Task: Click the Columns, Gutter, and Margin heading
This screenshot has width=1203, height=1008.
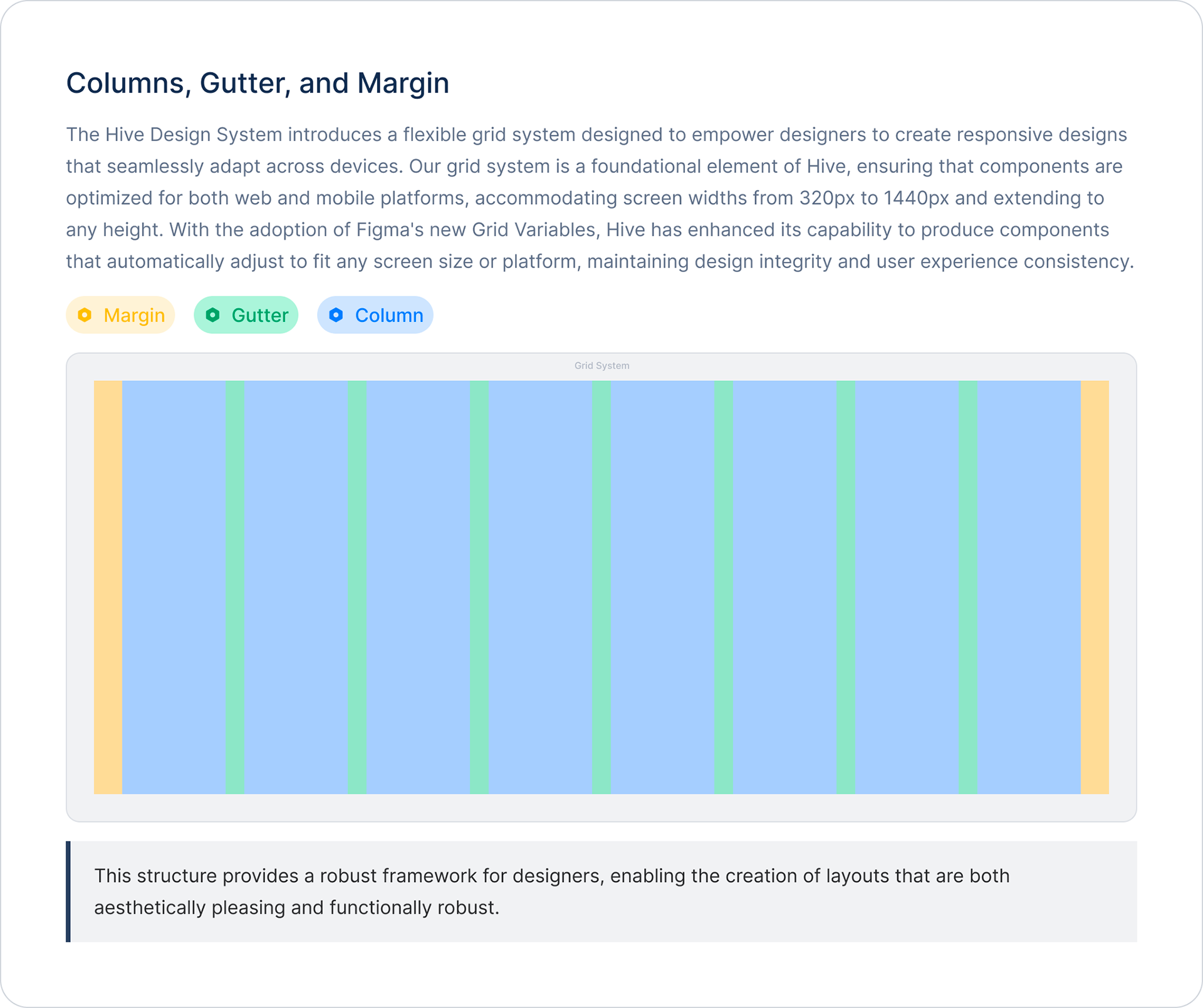Action: click(x=258, y=83)
